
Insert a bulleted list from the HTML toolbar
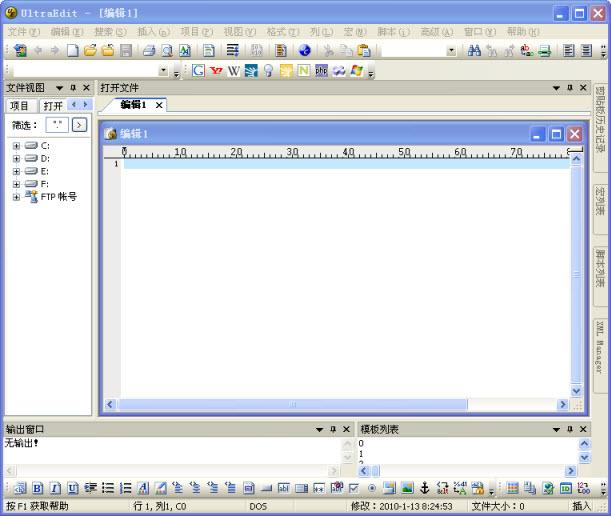click(x=108, y=488)
